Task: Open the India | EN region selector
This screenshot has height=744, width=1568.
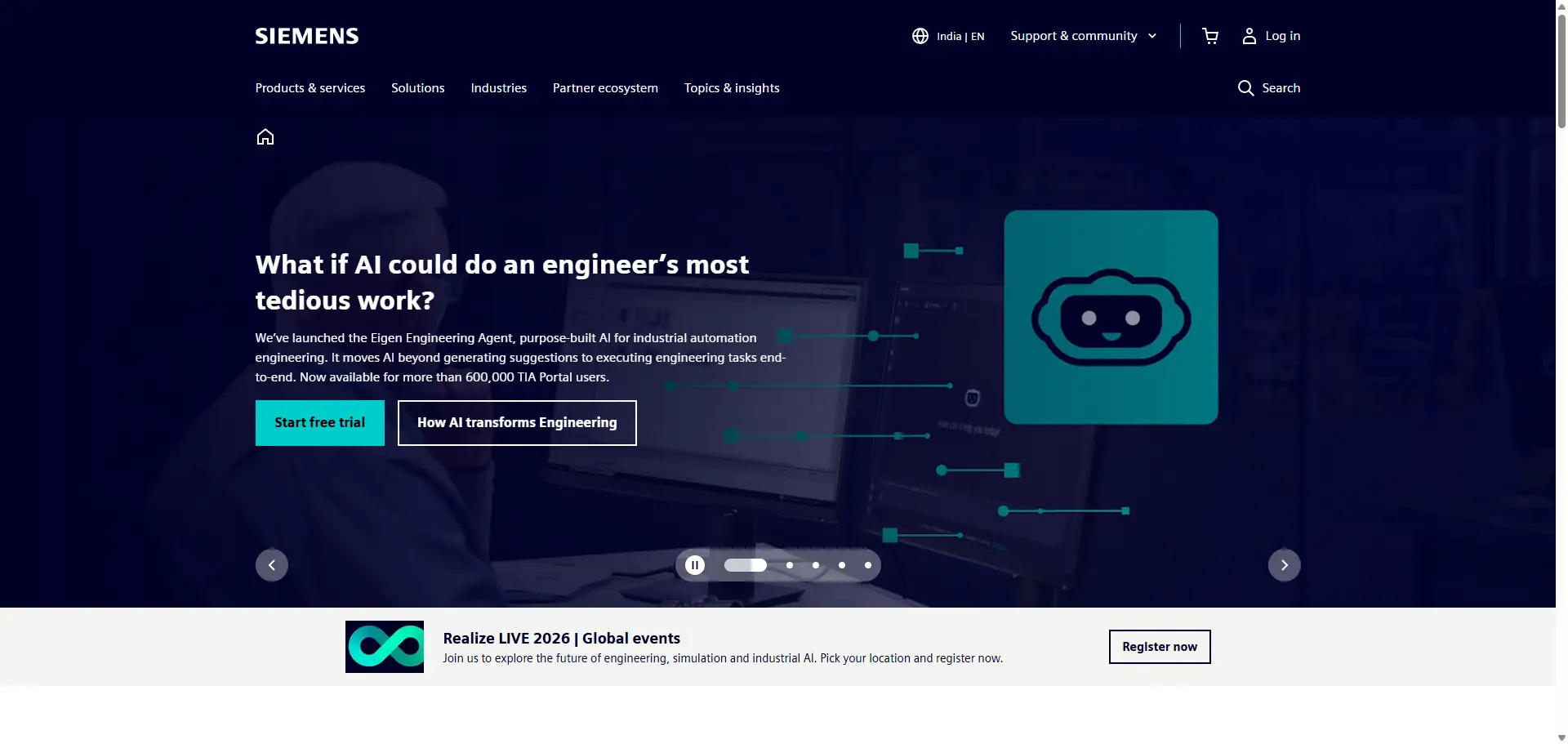Action: coord(948,36)
